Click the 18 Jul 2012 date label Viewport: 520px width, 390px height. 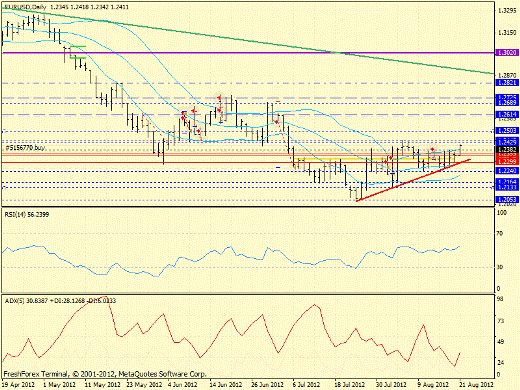click(349, 384)
